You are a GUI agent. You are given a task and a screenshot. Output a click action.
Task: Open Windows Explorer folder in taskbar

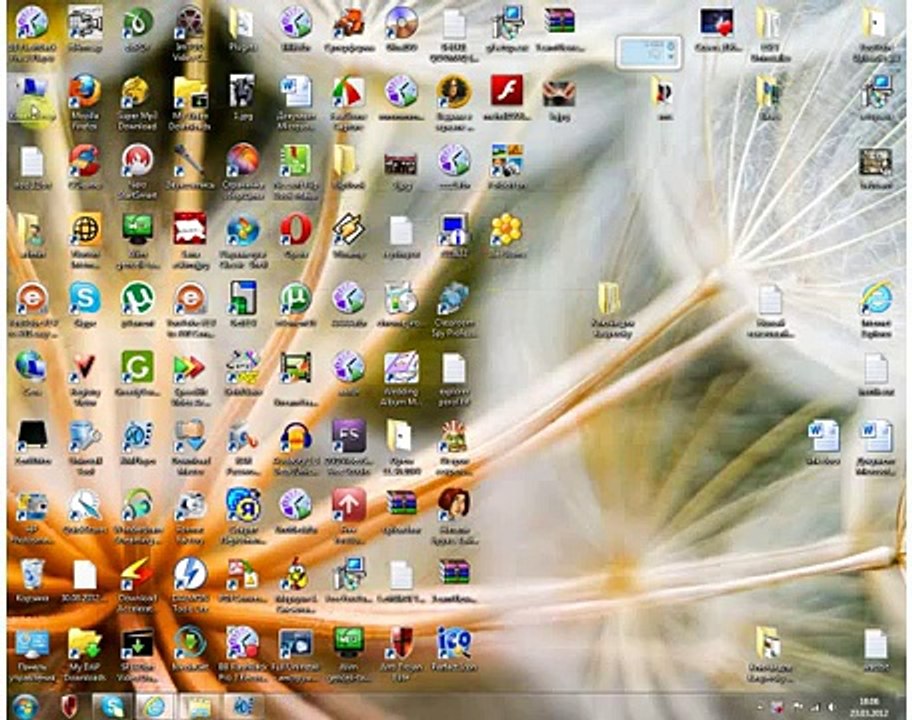[x=198, y=707]
